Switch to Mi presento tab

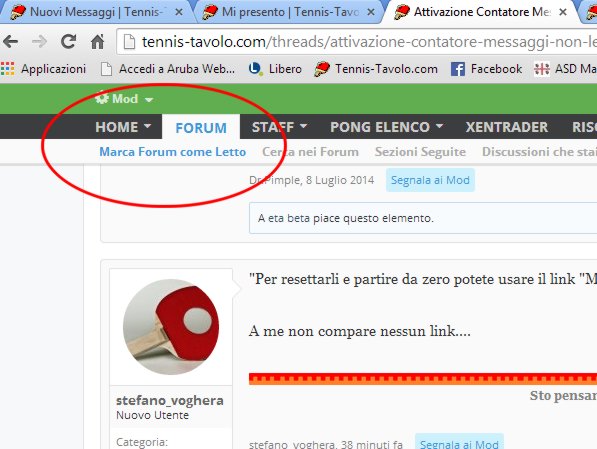click(290, 12)
